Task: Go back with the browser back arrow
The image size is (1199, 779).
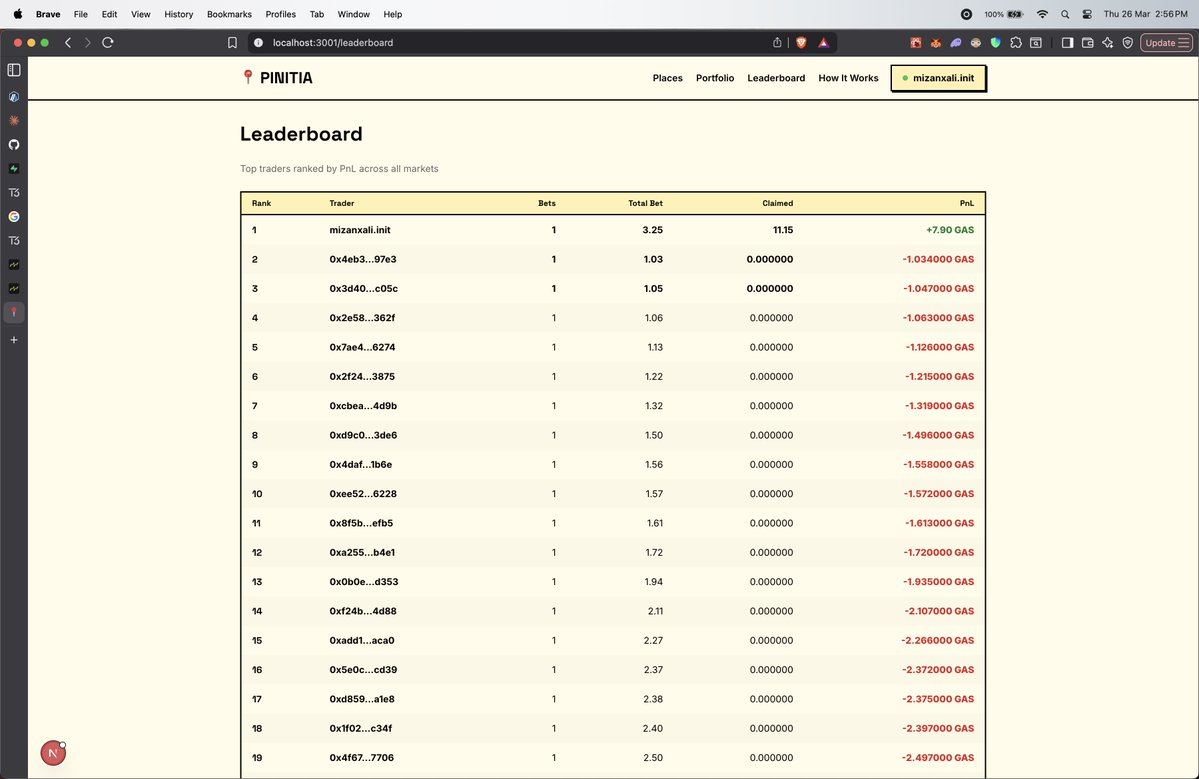Action: pos(68,43)
